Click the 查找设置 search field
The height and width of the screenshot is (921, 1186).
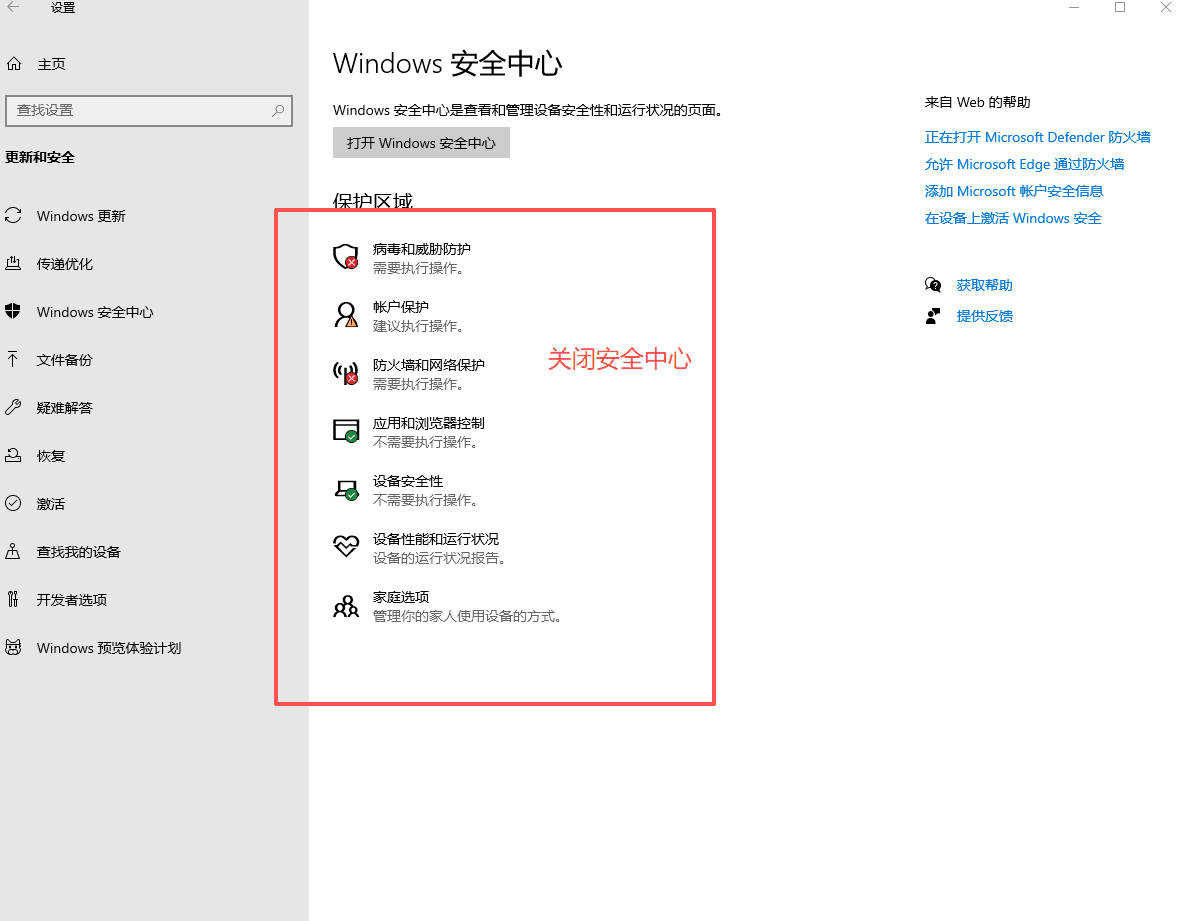149,110
